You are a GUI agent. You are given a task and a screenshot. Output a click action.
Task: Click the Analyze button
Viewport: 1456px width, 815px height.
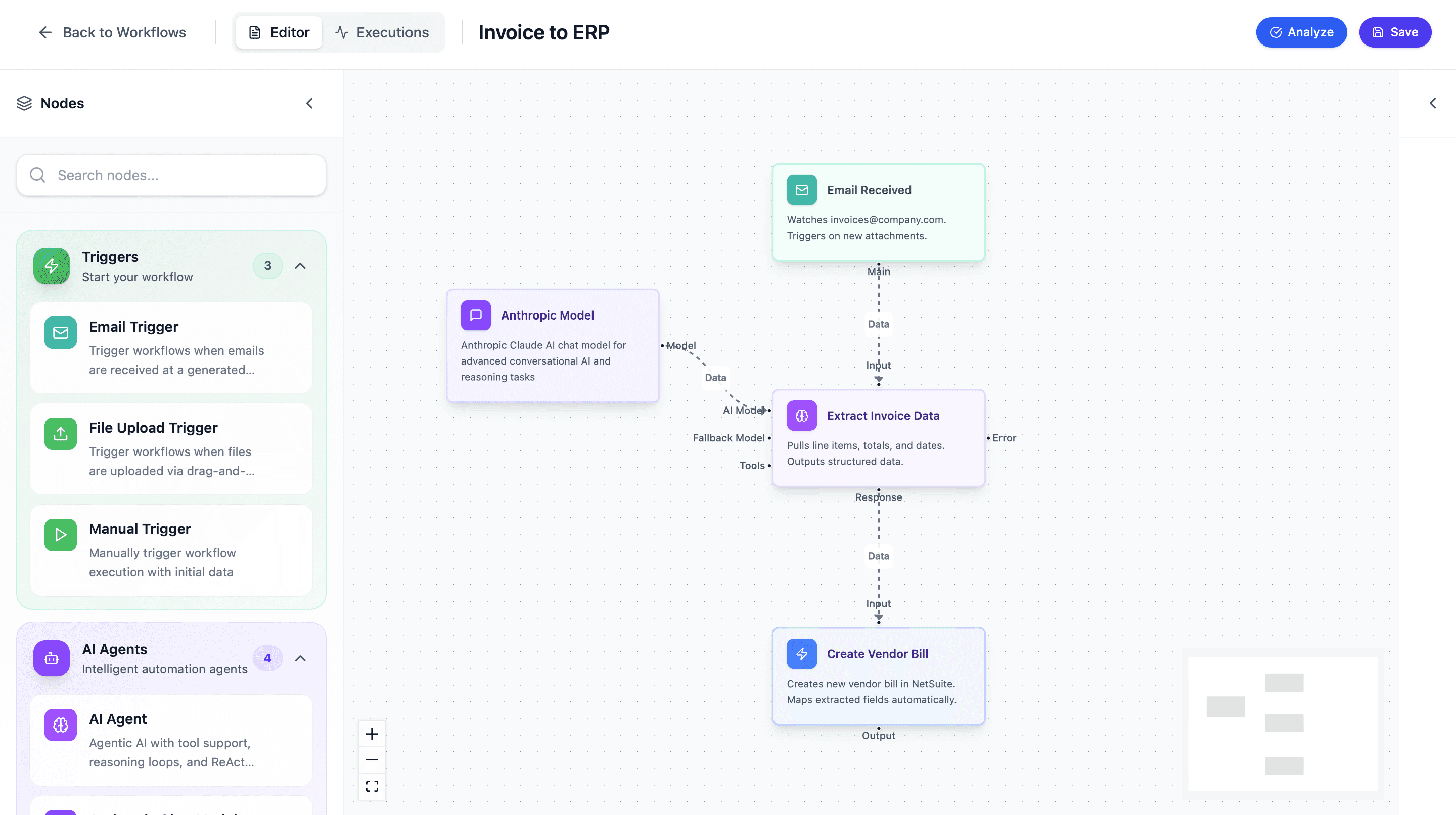point(1301,33)
